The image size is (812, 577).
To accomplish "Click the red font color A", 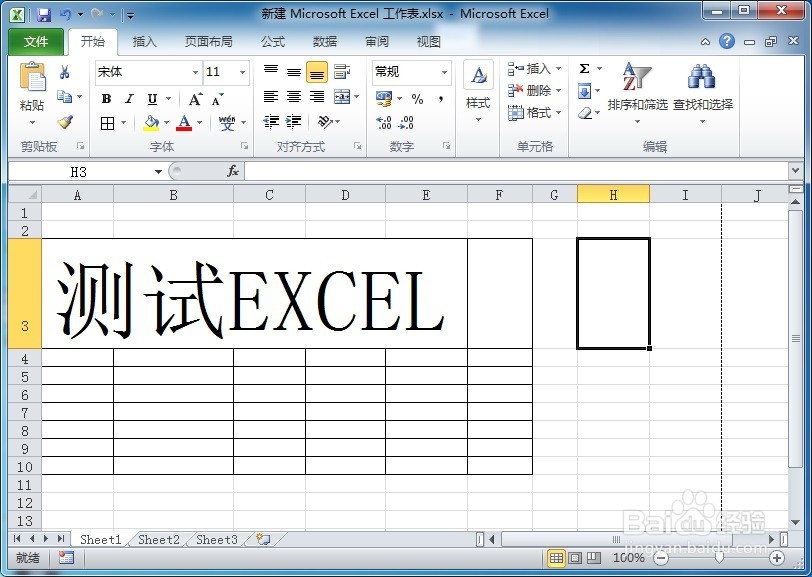I will (184, 123).
